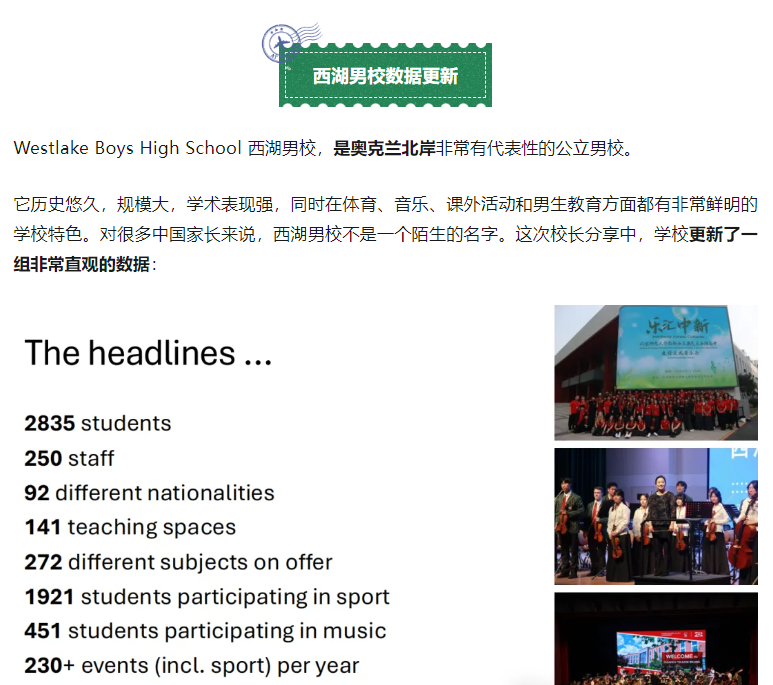Click the bold 是奥克兰北岸 phrase
773x685 pixels.
tap(384, 148)
